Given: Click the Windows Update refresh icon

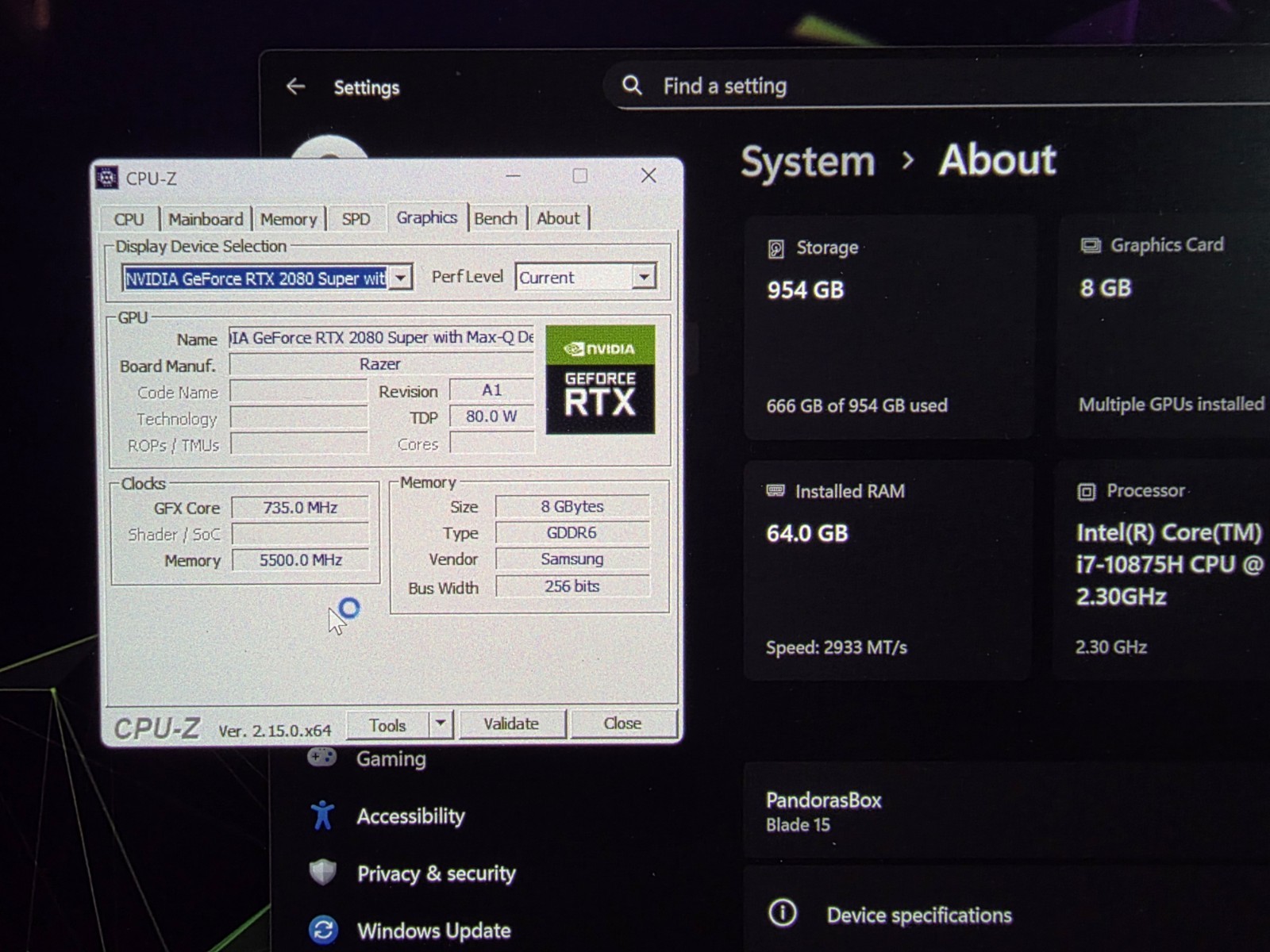Looking at the screenshot, I should [x=323, y=930].
